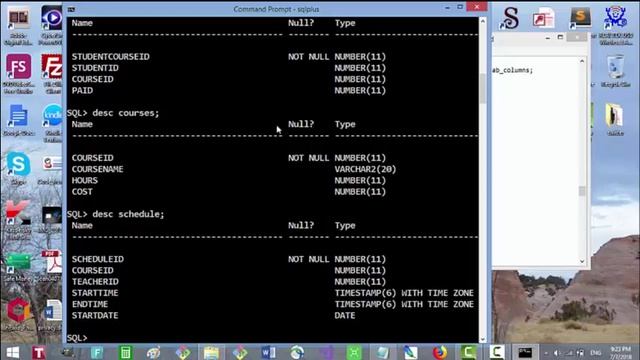This screenshot has height=360, width=640.
Task: Click the COURSENAME column name
Action: 97,169
